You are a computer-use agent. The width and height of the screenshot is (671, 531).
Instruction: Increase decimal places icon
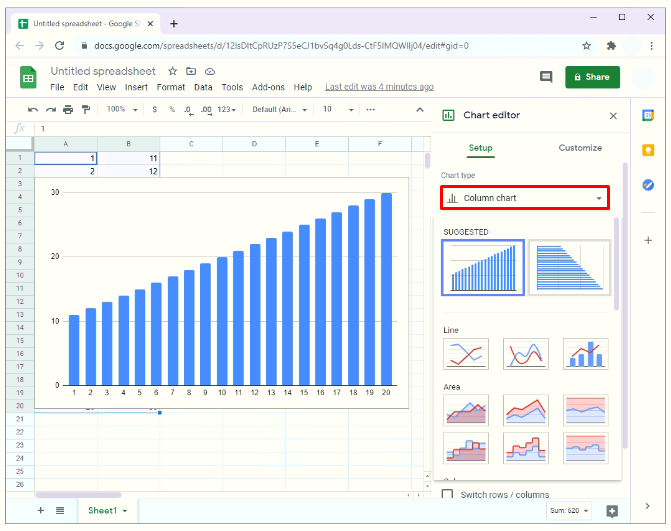tap(206, 110)
